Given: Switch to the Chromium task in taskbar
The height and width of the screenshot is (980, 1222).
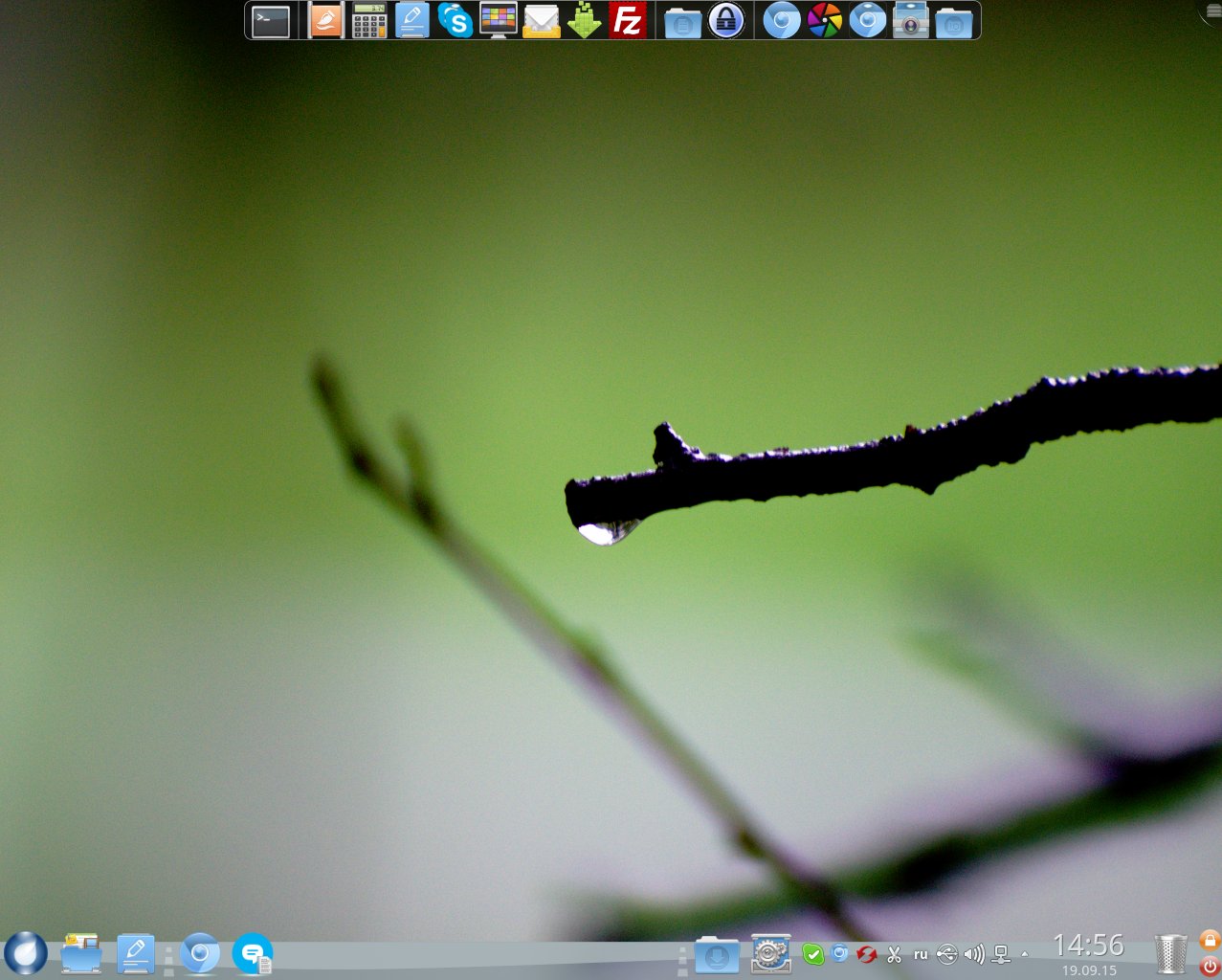Looking at the screenshot, I should tap(200, 953).
